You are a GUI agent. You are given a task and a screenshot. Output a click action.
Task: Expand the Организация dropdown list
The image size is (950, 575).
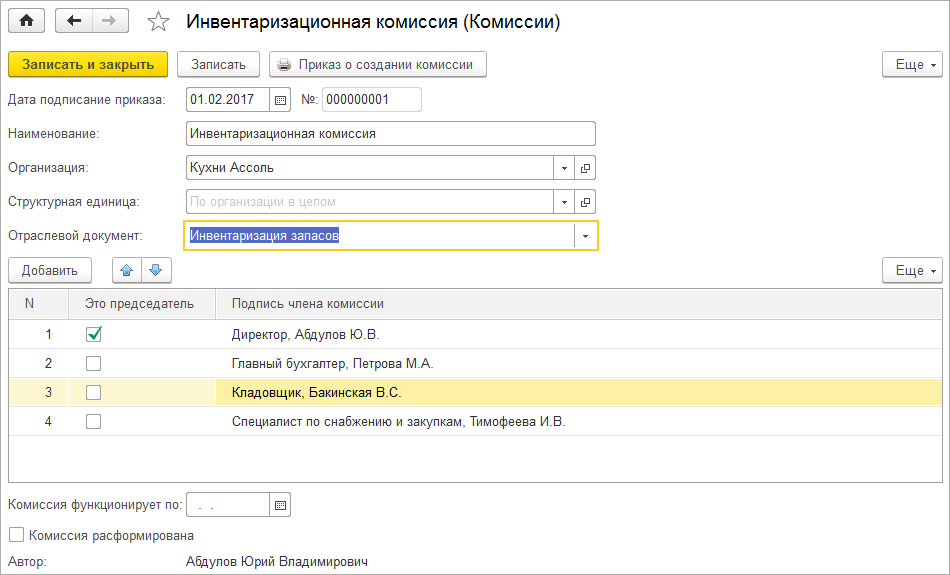point(564,168)
